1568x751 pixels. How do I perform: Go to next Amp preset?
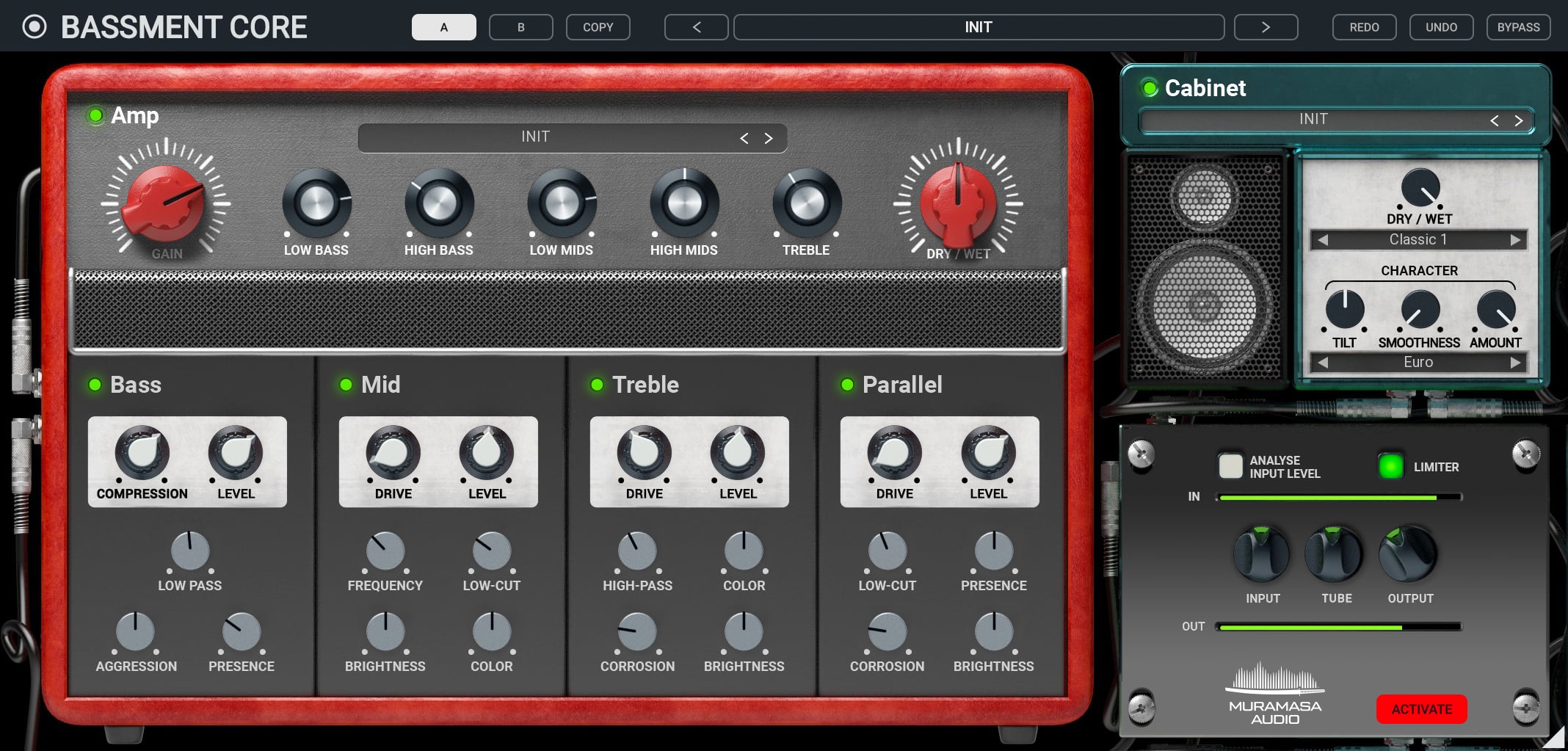pos(769,138)
